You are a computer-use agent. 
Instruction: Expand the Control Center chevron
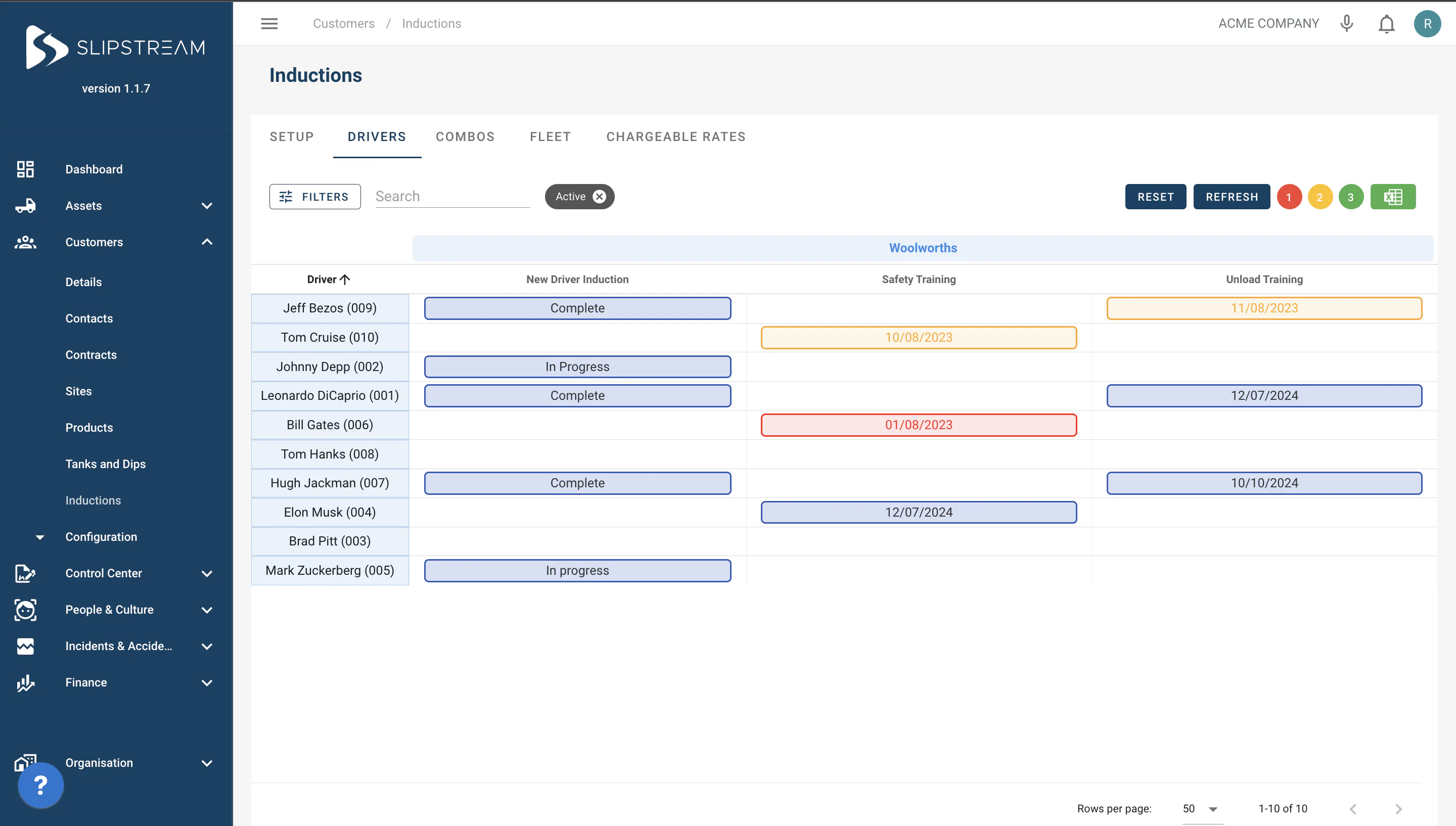(x=207, y=574)
